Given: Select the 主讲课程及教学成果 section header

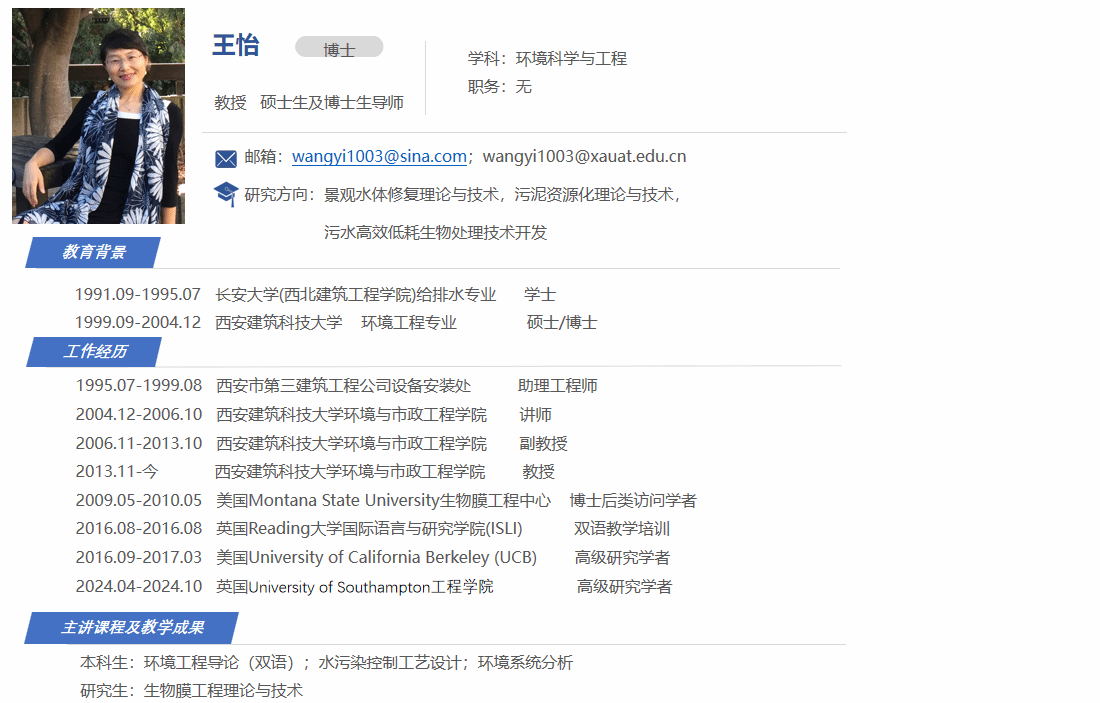Looking at the screenshot, I should pyautogui.click(x=132, y=628).
